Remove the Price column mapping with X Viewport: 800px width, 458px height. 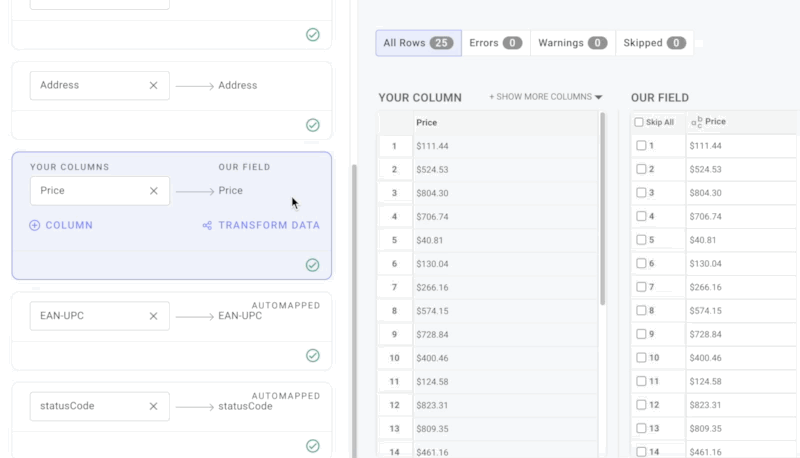(x=153, y=191)
